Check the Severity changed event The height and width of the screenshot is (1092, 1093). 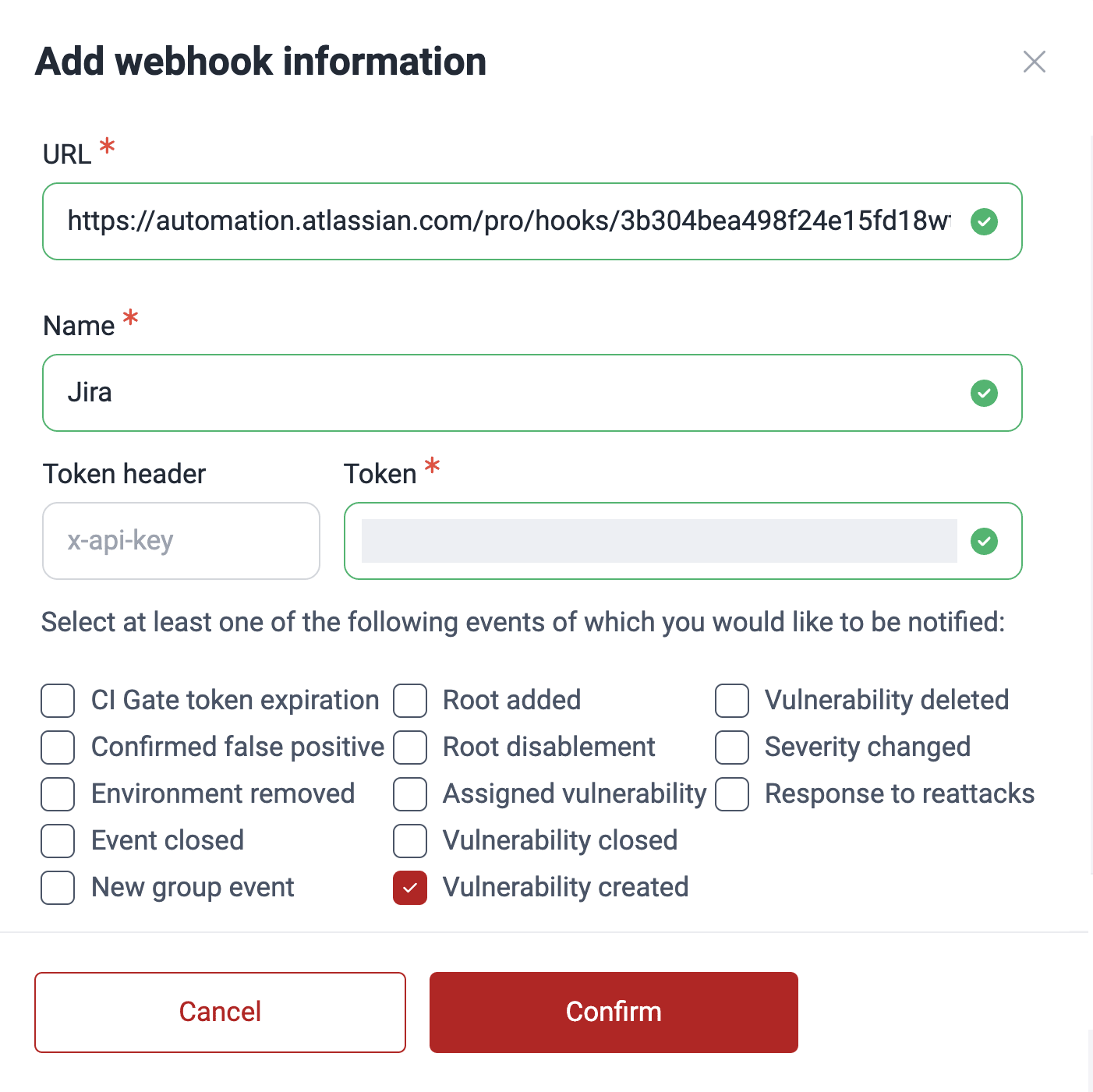point(731,747)
